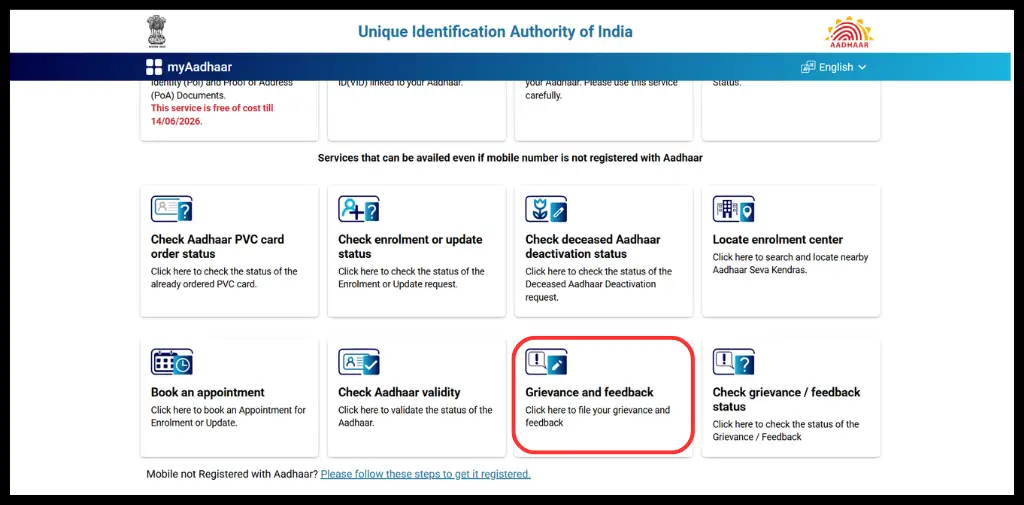Click the Check grievance / feedback status icon
The width and height of the screenshot is (1024, 505).
[733, 362]
